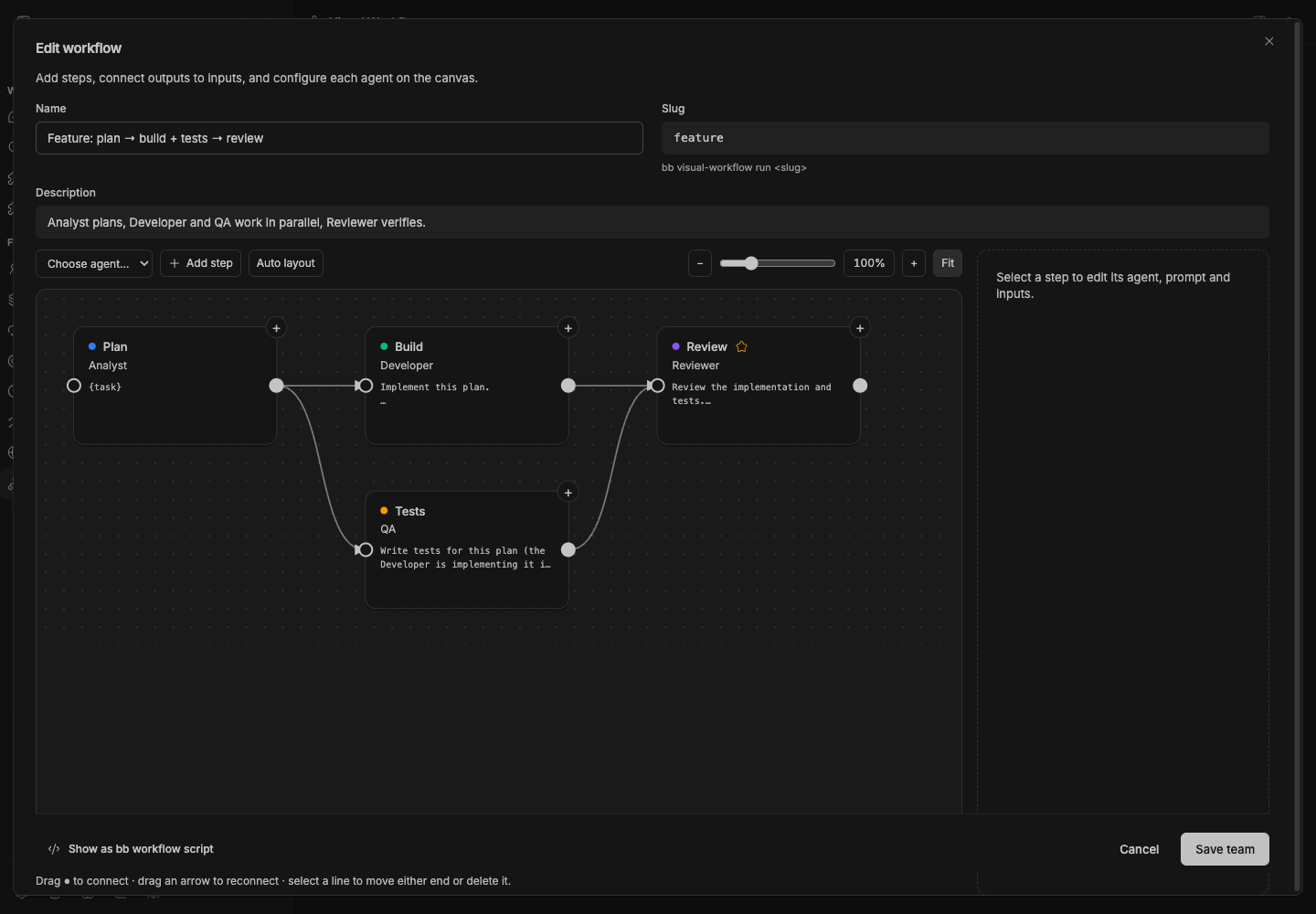Click the Build node's input port
The height and width of the screenshot is (914, 1316).
click(366, 386)
